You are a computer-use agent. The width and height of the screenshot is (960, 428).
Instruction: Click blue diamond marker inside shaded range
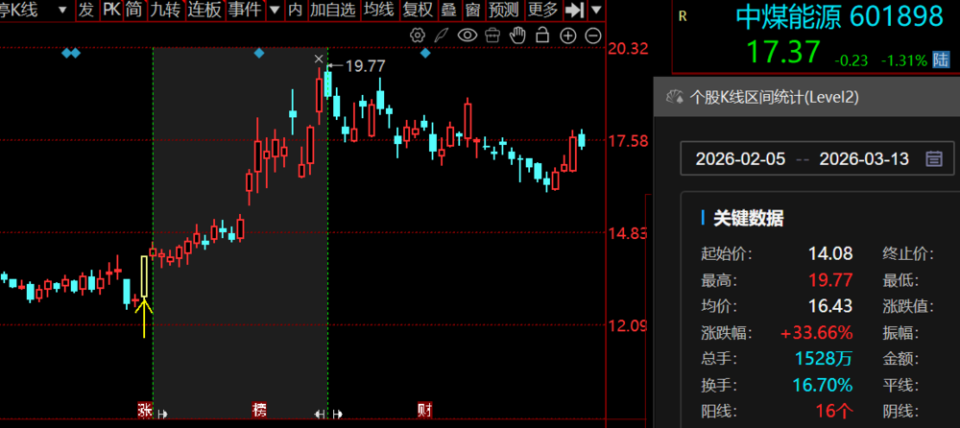click(x=259, y=53)
